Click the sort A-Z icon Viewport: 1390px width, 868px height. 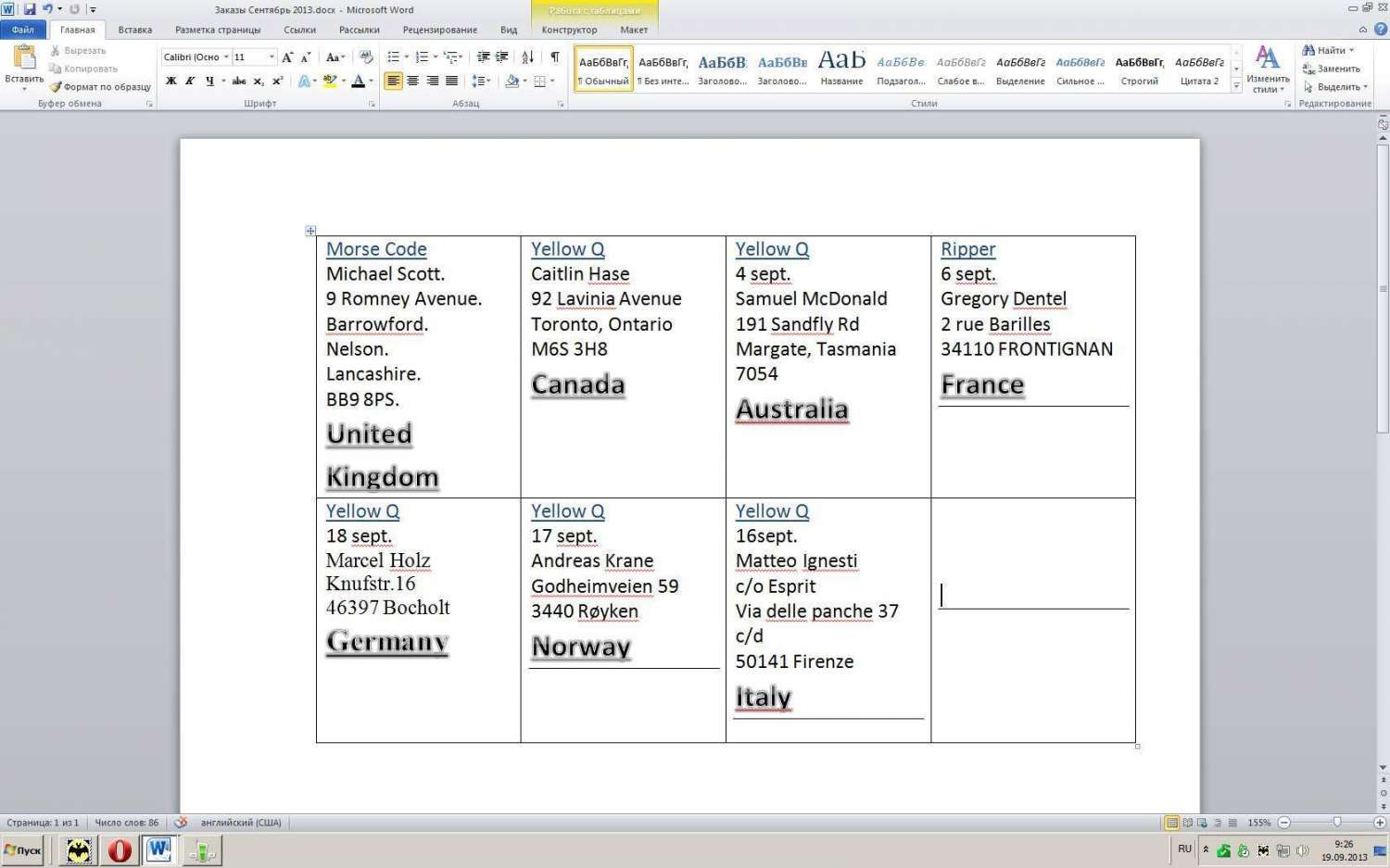point(527,57)
